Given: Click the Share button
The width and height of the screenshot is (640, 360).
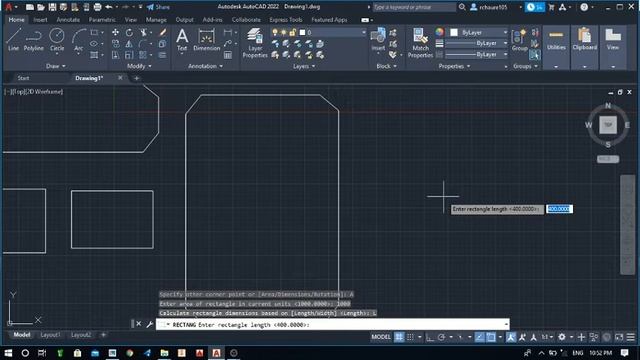Looking at the screenshot, I should pos(158,7).
